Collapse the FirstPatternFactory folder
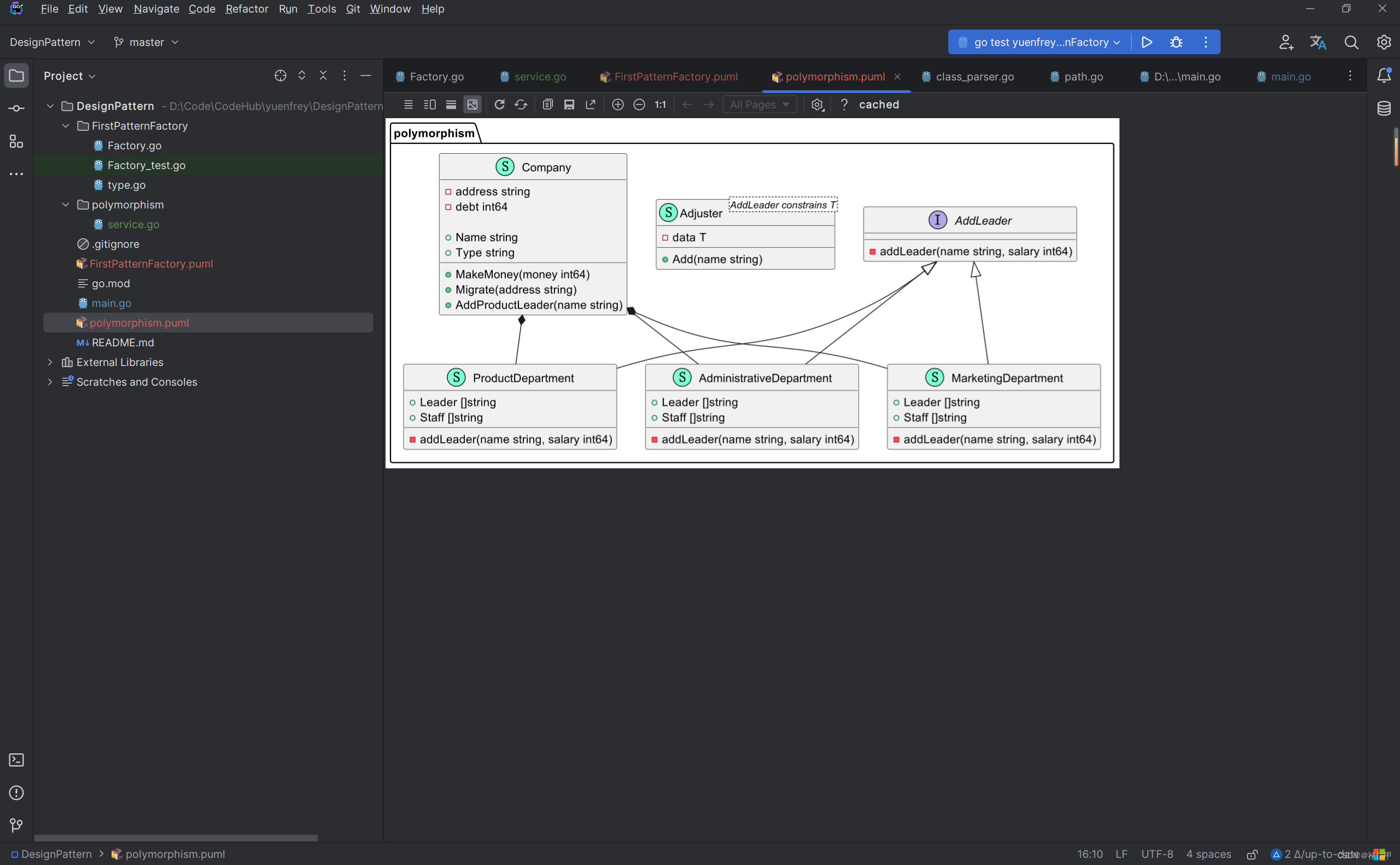This screenshot has height=865, width=1400. (x=66, y=126)
